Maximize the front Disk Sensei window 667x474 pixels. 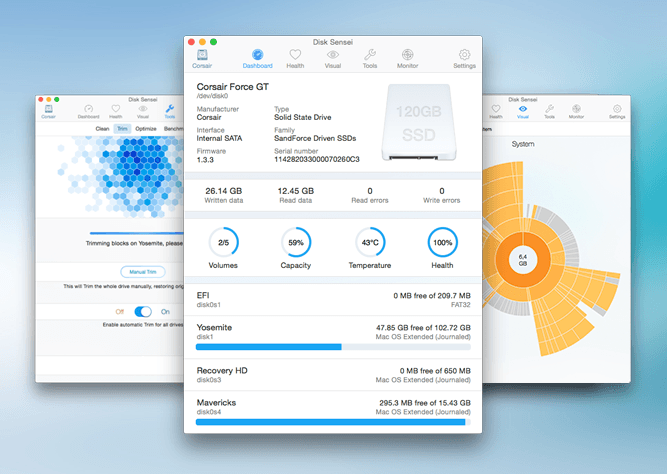(214, 42)
